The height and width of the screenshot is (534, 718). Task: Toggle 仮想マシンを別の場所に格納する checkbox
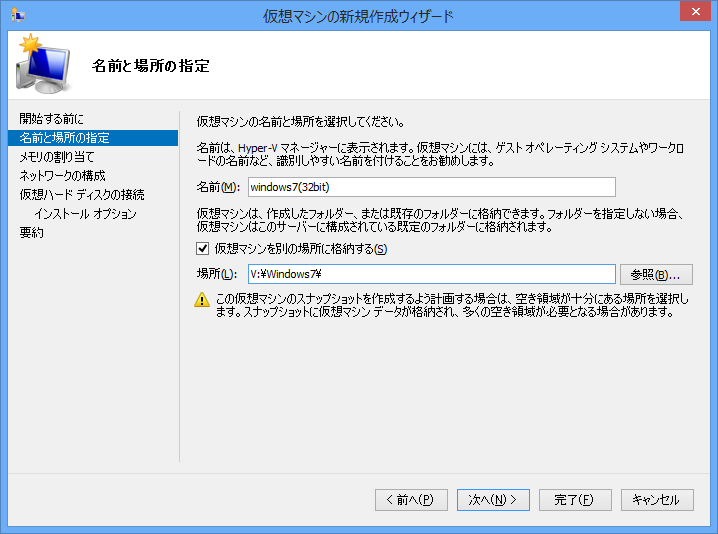click(202, 249)
